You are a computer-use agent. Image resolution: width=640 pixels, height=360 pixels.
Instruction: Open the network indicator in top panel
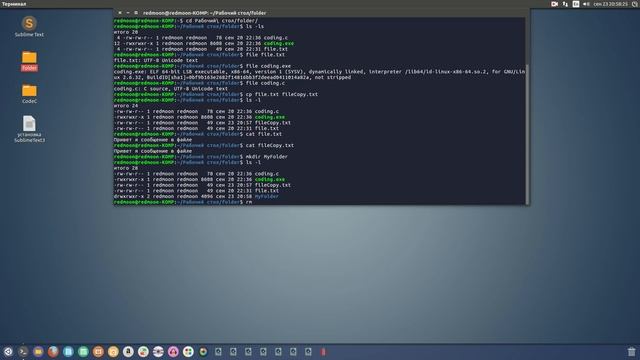[565, 4]
